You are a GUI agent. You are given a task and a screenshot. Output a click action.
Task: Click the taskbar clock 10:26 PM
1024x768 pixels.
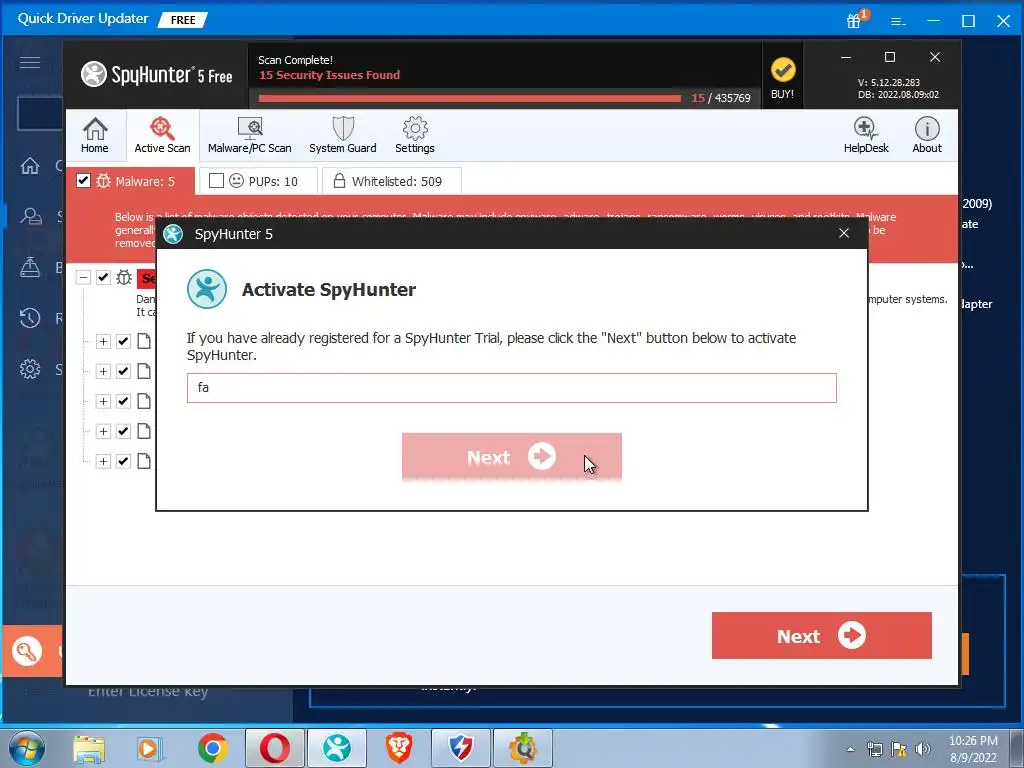point(973,741)
